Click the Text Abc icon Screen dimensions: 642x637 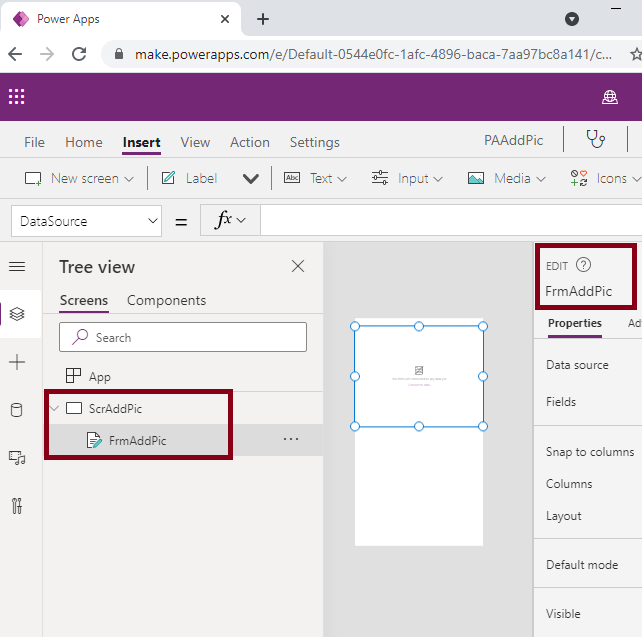pyautogui.click(x=292, y=178)
